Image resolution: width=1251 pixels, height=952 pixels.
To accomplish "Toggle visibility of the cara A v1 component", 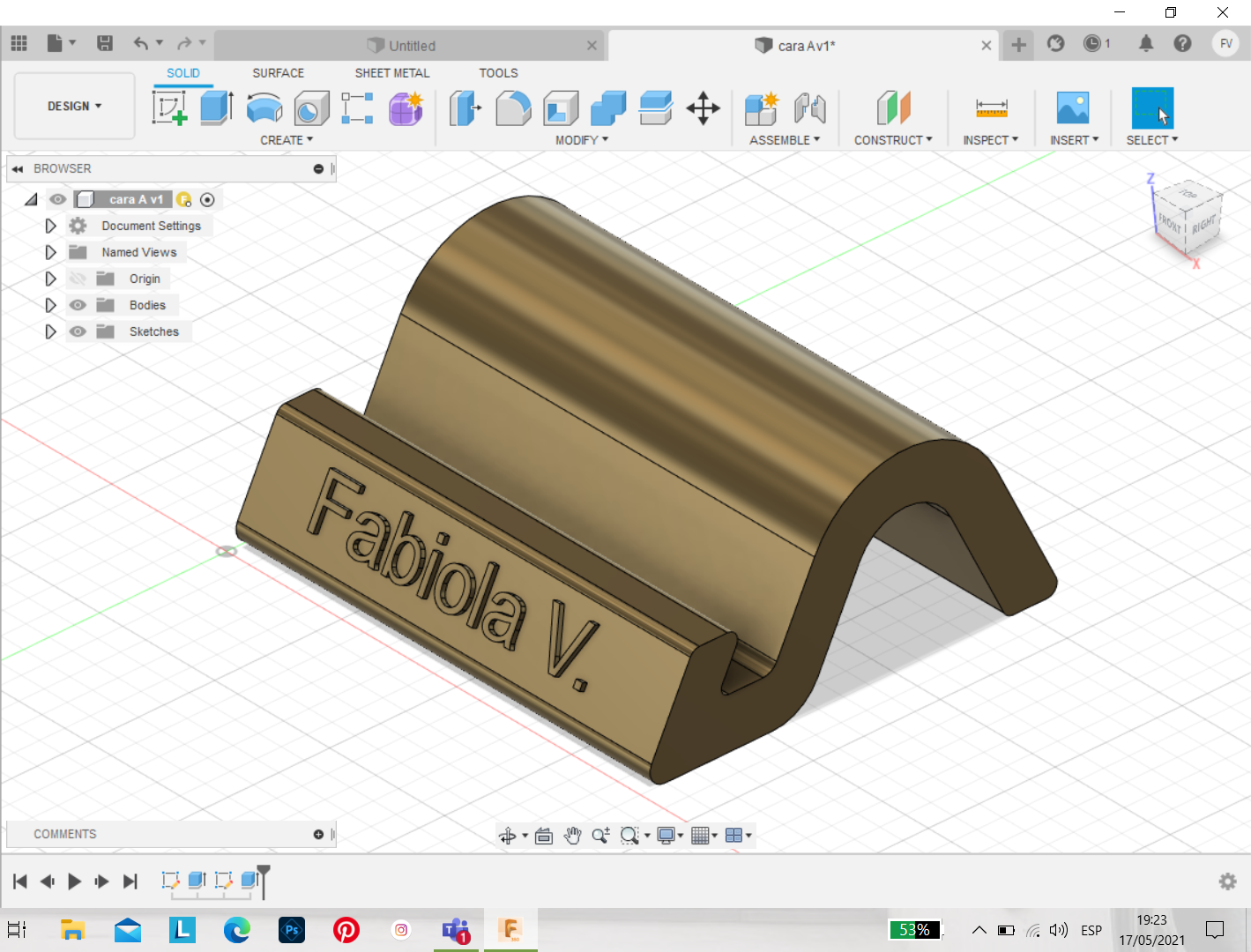I will 57,199.
